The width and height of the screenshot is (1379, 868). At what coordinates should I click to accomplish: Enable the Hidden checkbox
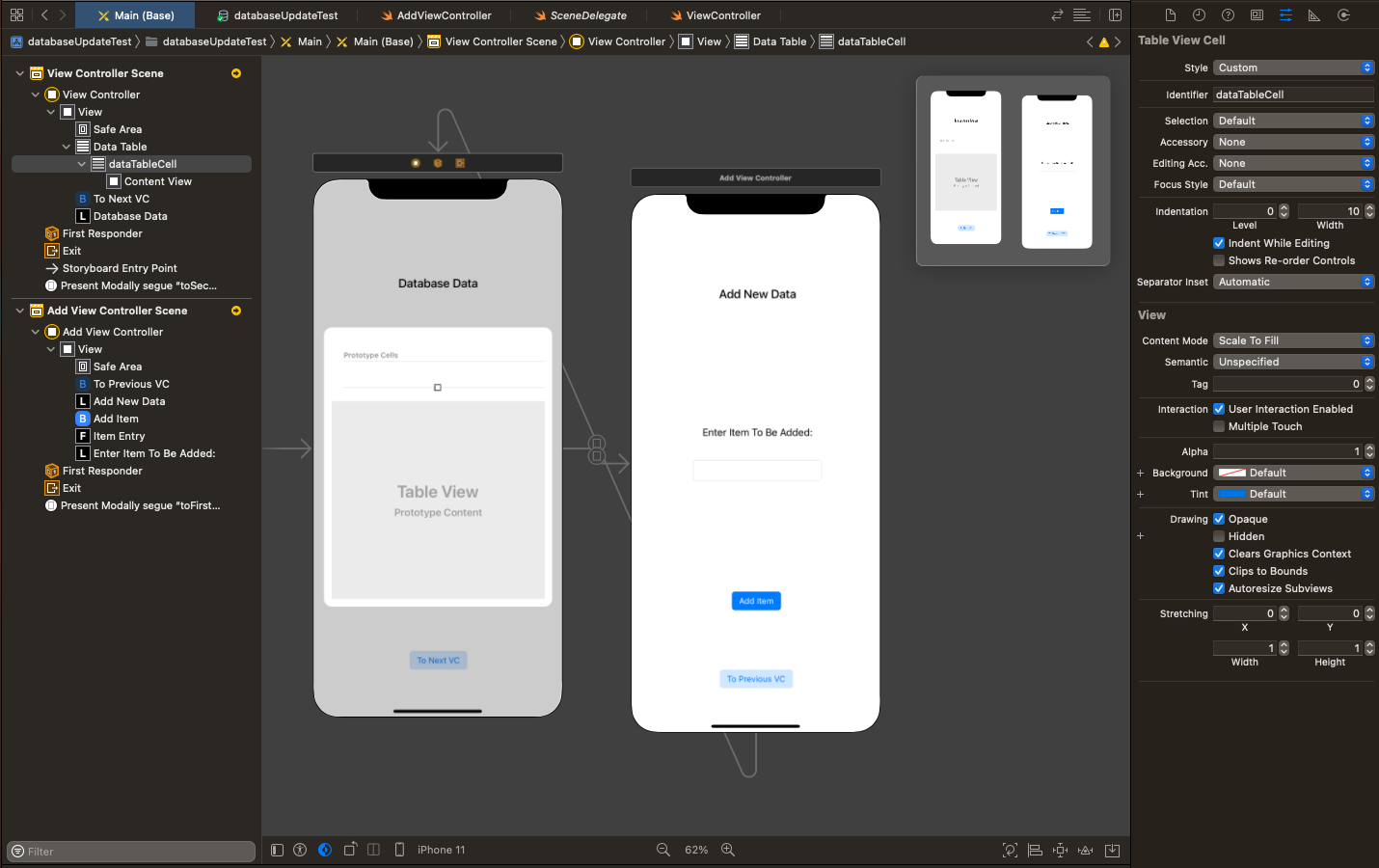point(1219,536)
